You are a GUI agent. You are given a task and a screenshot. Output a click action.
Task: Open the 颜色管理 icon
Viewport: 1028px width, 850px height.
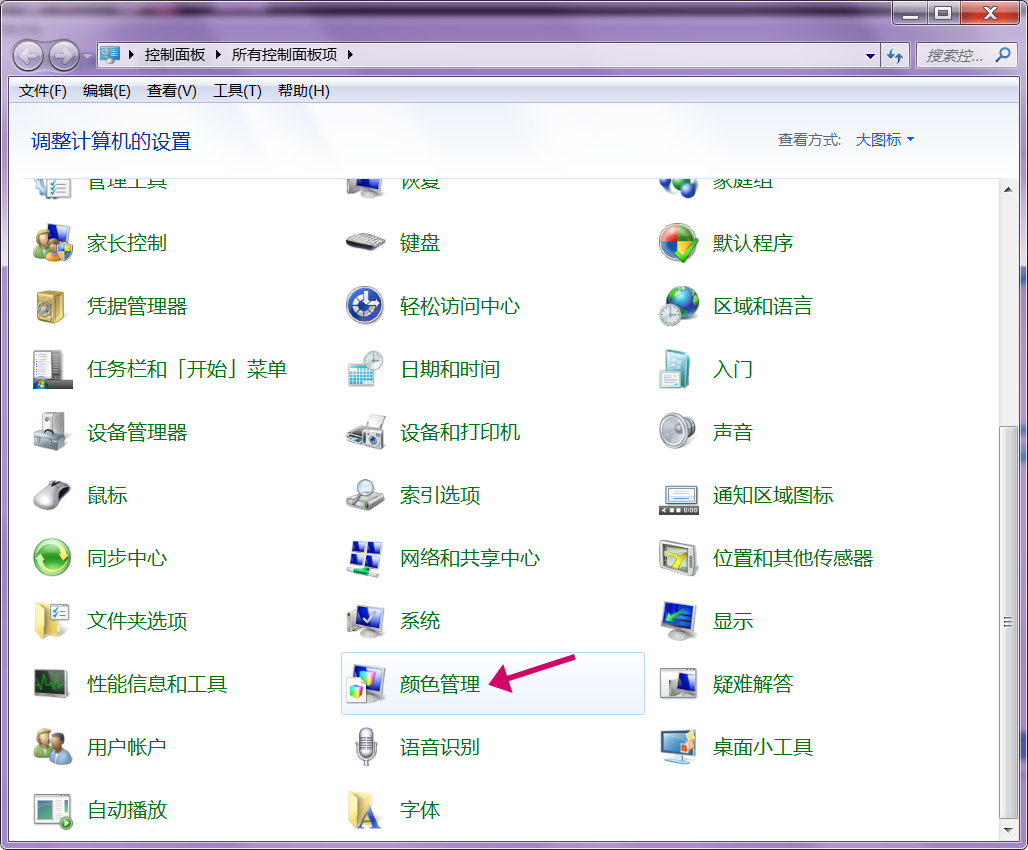click(366, 683)
